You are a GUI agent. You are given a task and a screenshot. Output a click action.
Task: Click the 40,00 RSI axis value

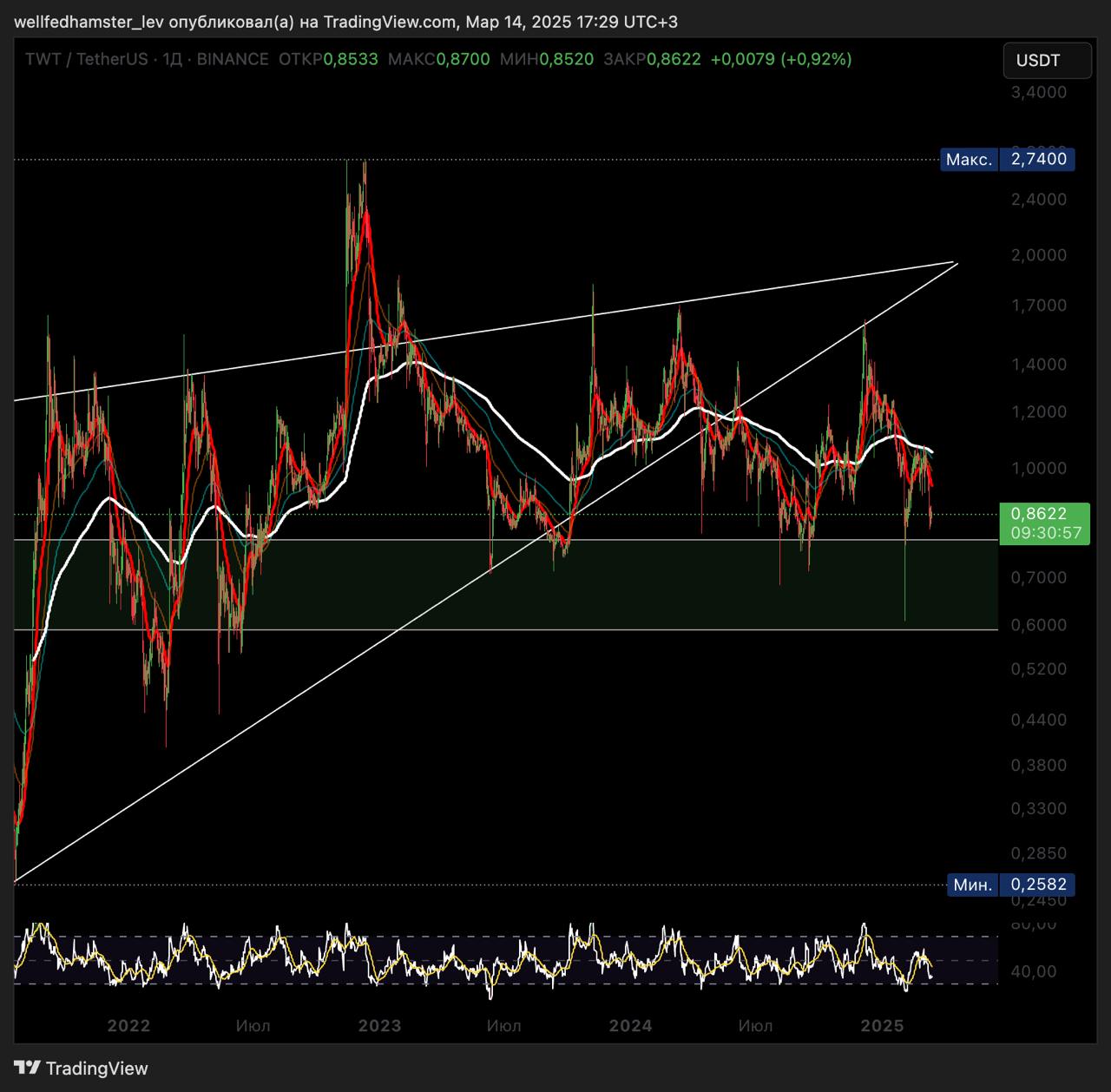click(1034, 971)
